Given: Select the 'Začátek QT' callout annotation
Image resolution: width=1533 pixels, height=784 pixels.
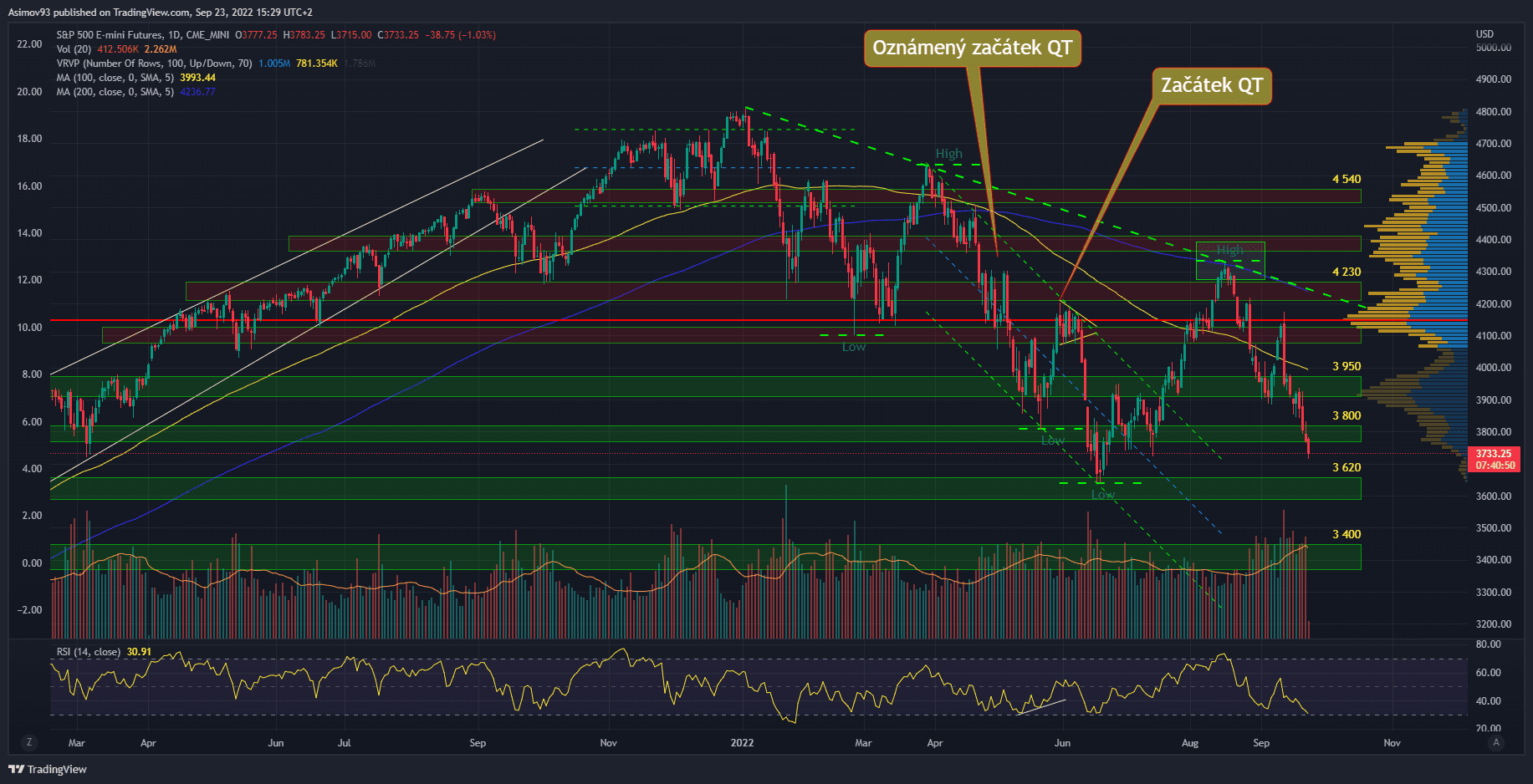Looking at the screenshot, I should 1211,85.
